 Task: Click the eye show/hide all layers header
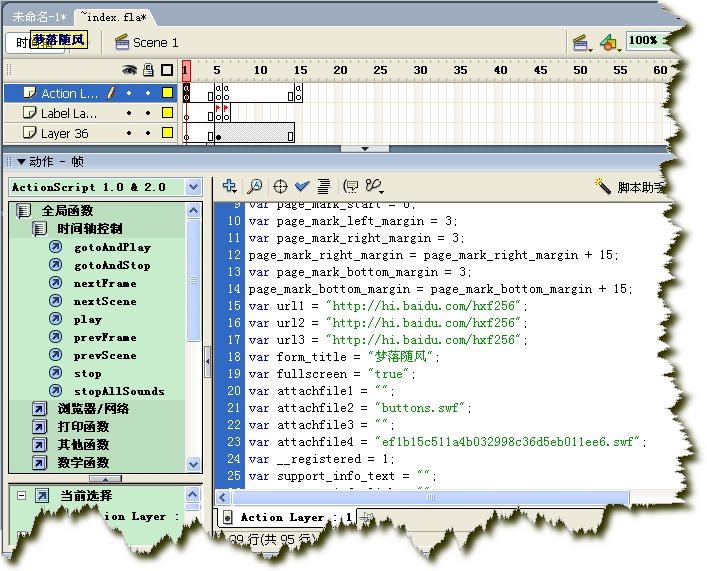point(129,70)
